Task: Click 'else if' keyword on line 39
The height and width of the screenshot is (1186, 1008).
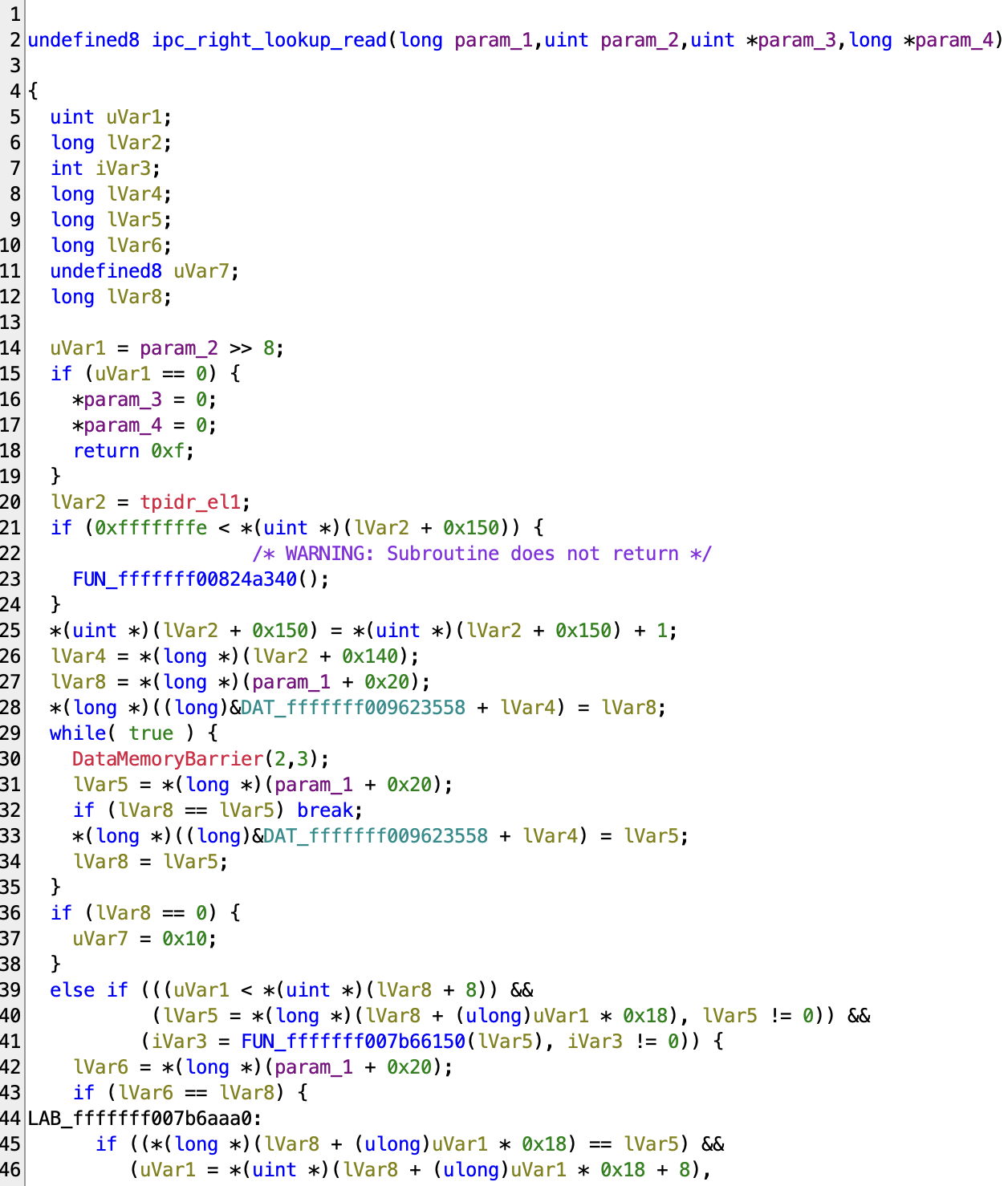Action: click(88, 990)
